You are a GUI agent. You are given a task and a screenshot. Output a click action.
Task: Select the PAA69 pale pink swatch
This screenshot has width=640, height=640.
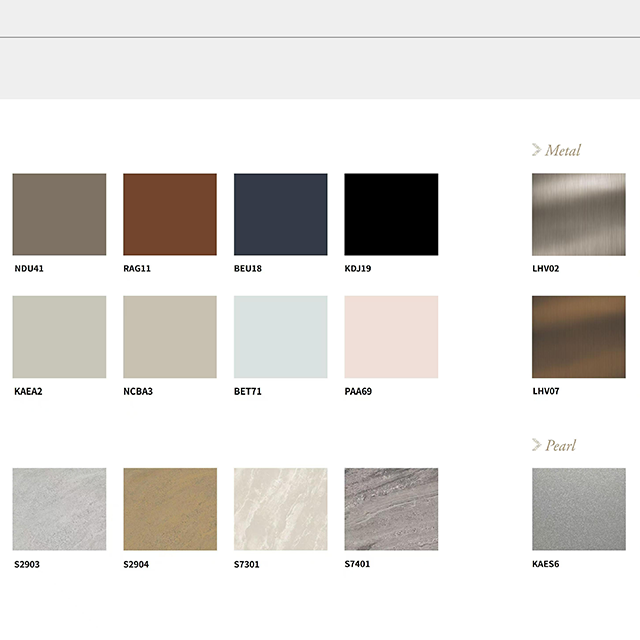coord(391,337)
